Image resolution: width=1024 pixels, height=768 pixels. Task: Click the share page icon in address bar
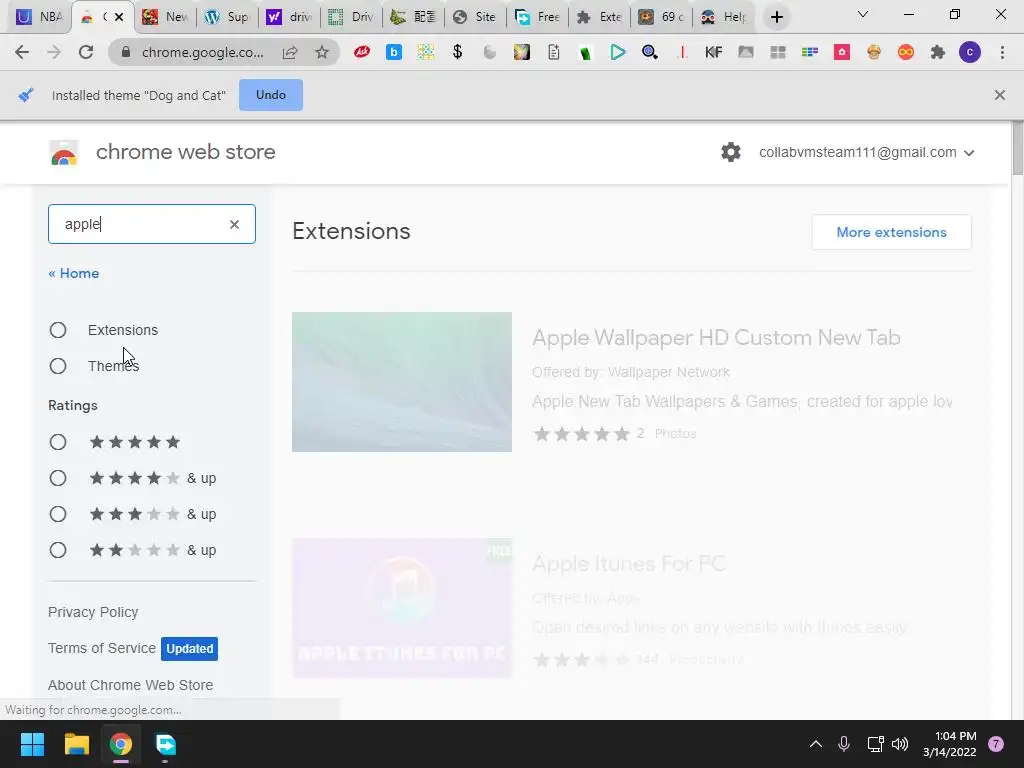click(290, 52)
